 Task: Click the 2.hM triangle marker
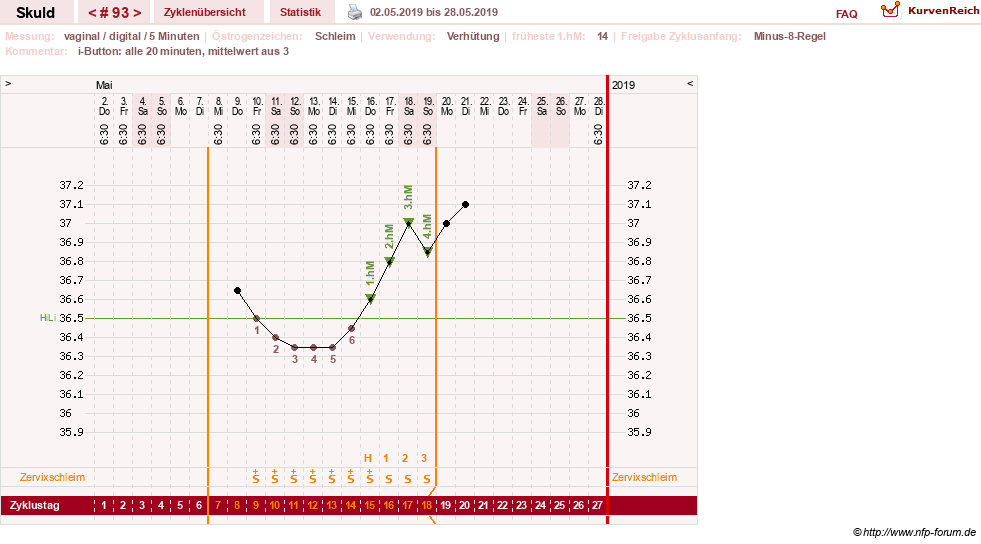click(389, 261)
